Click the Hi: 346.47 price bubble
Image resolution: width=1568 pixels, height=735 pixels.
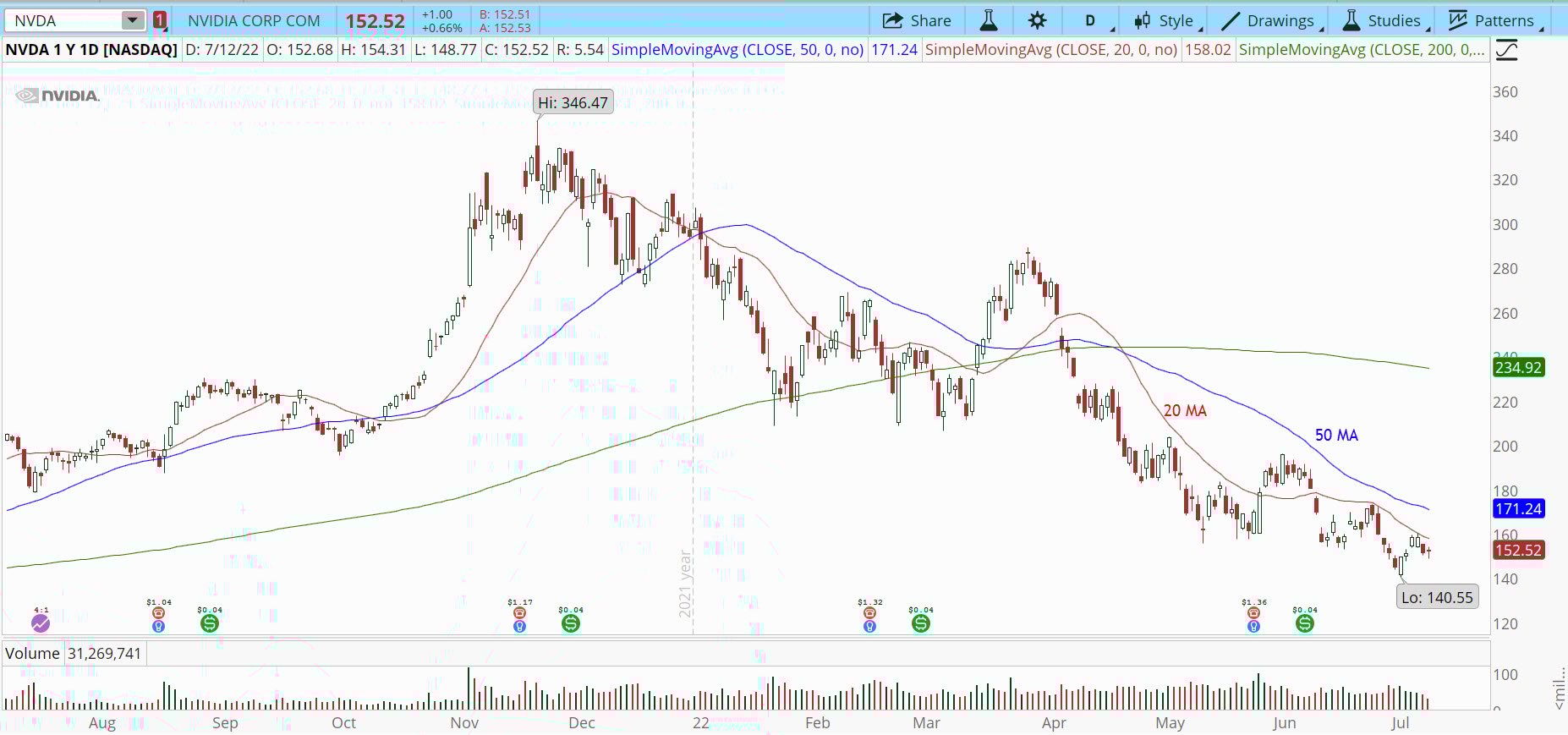point(573,102)
